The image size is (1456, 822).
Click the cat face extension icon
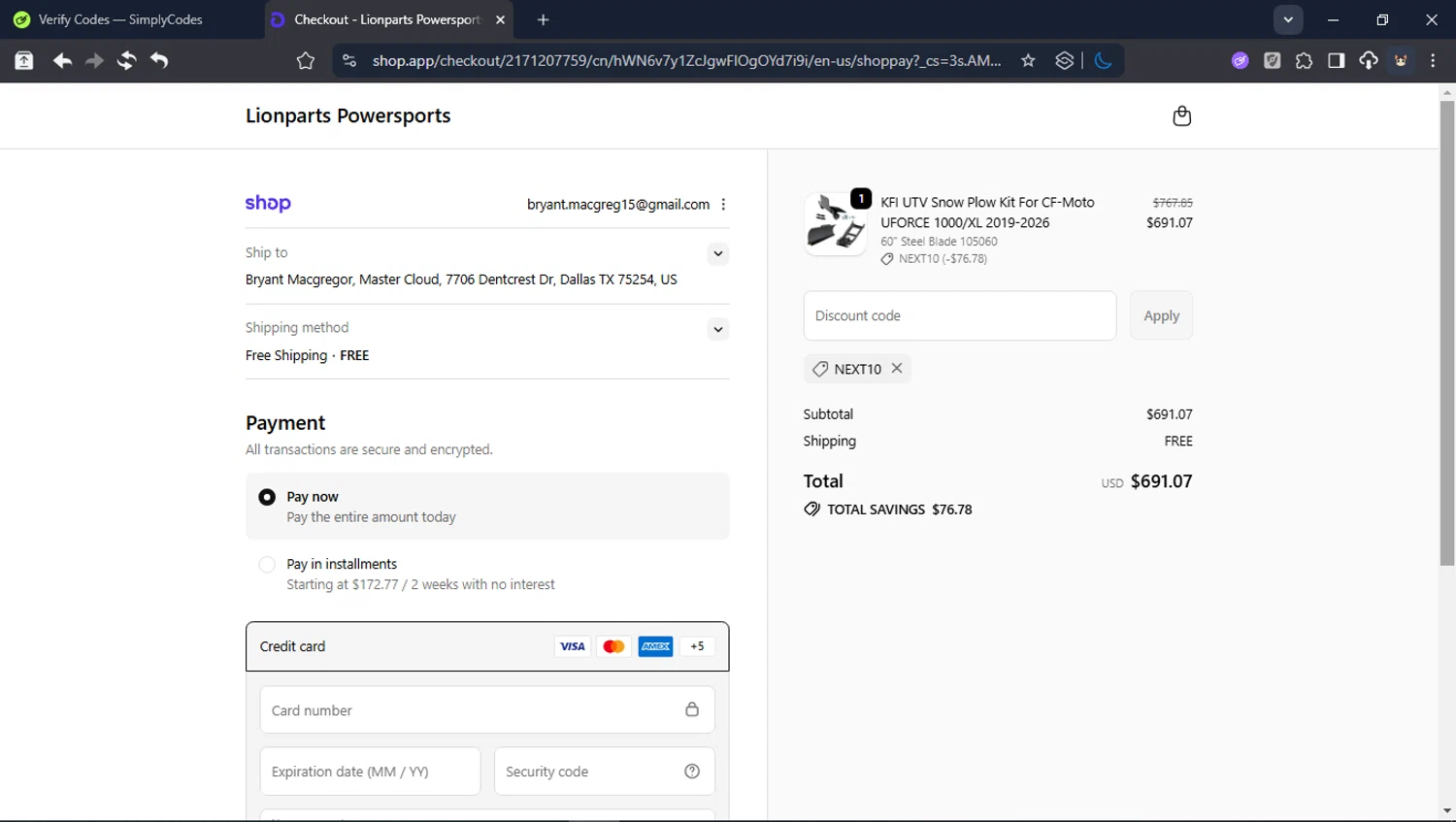(1401, 60)
